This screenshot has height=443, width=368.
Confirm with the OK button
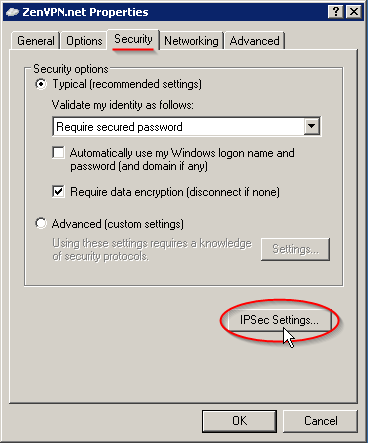[239, 421]
